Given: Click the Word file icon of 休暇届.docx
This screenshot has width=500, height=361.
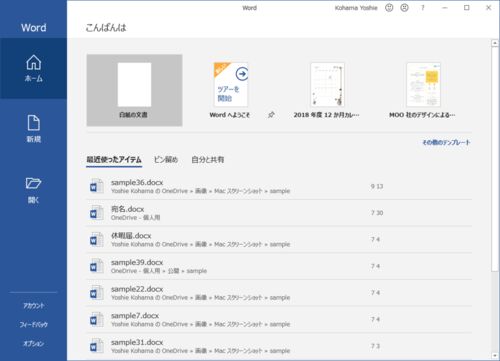Looking at the screenshot, I should [x=97, y=239].
